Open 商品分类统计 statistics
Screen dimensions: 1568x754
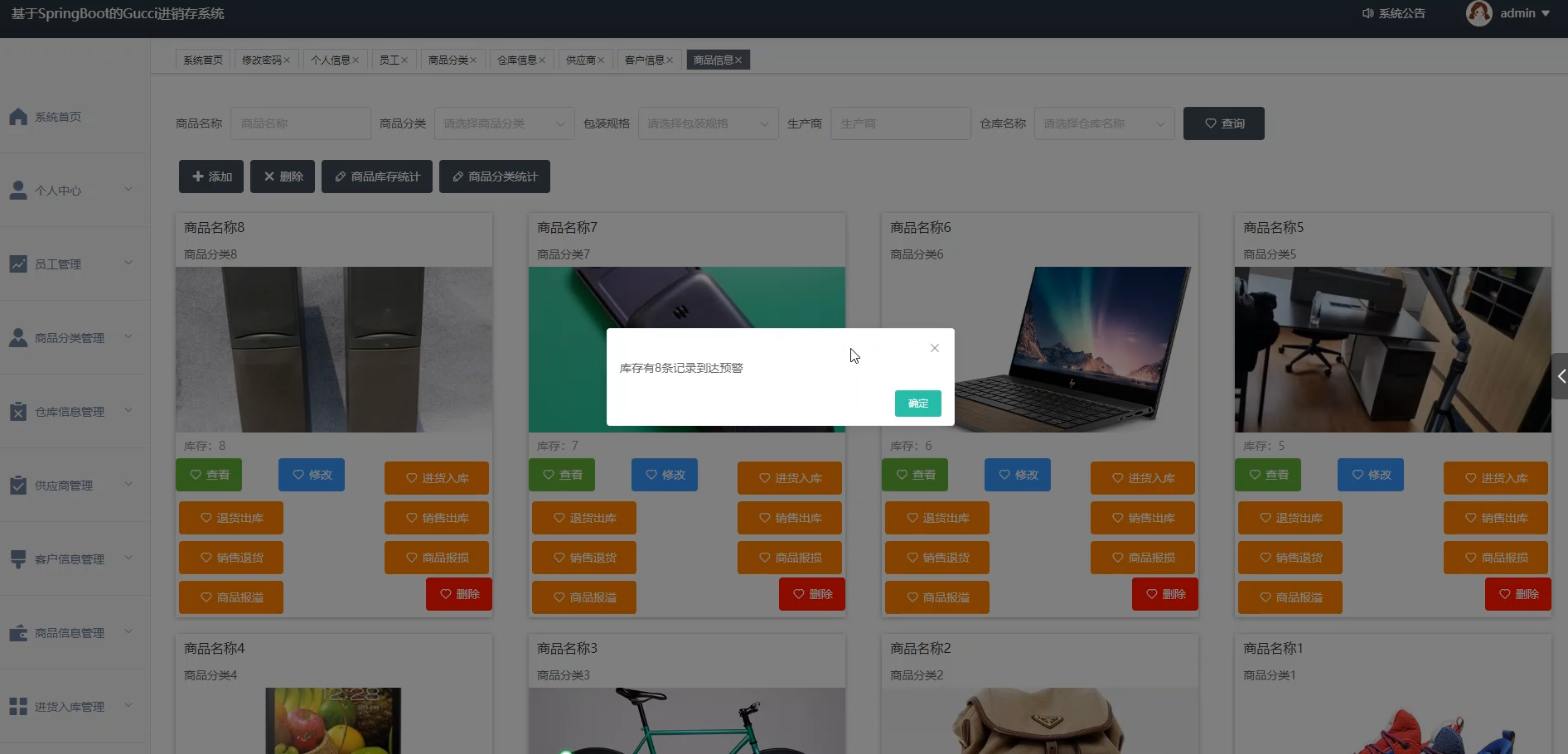(495, 176)
